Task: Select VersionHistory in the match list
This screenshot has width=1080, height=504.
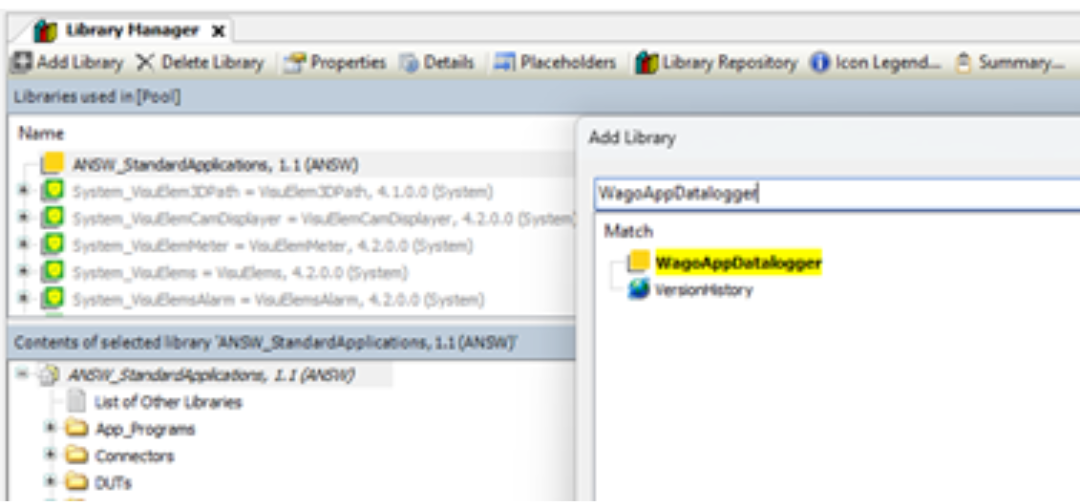Action: click(704, 290)
